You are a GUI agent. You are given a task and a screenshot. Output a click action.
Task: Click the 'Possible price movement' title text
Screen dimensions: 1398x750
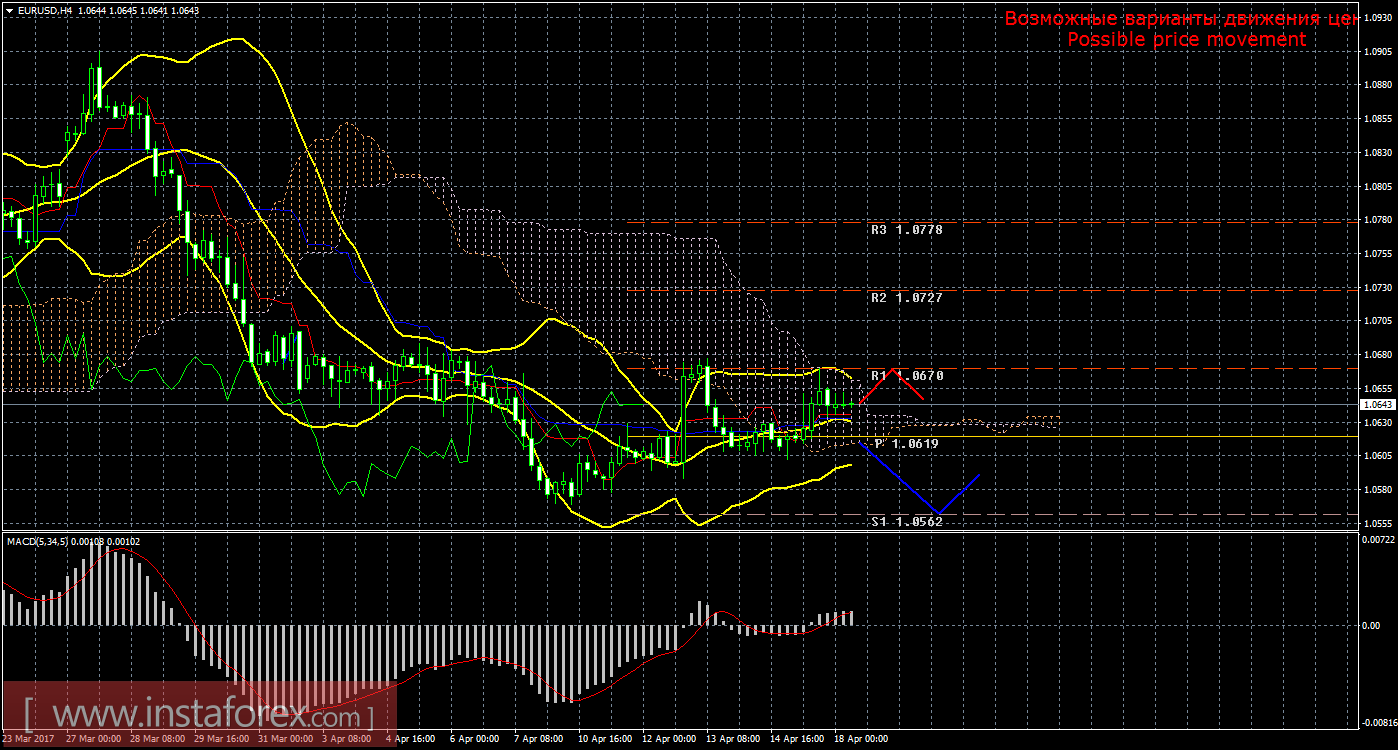click(x=1186, y=39)
